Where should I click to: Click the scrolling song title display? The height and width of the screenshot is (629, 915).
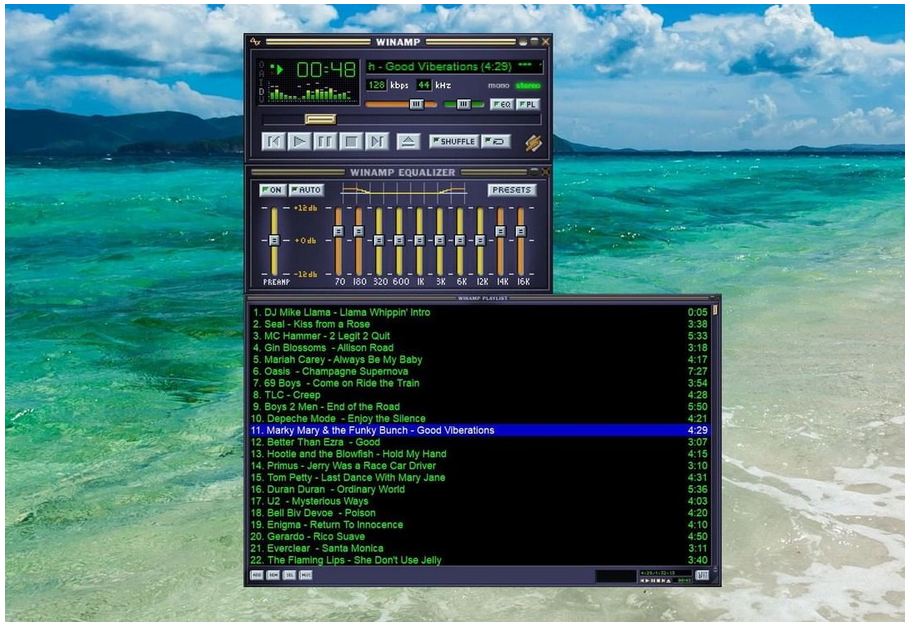(x=455, y=67)
